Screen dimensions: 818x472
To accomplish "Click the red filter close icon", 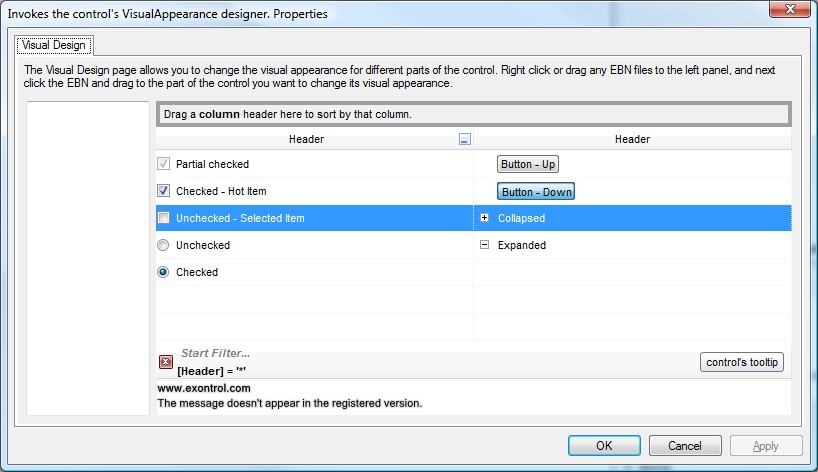I will click(166, 362).
